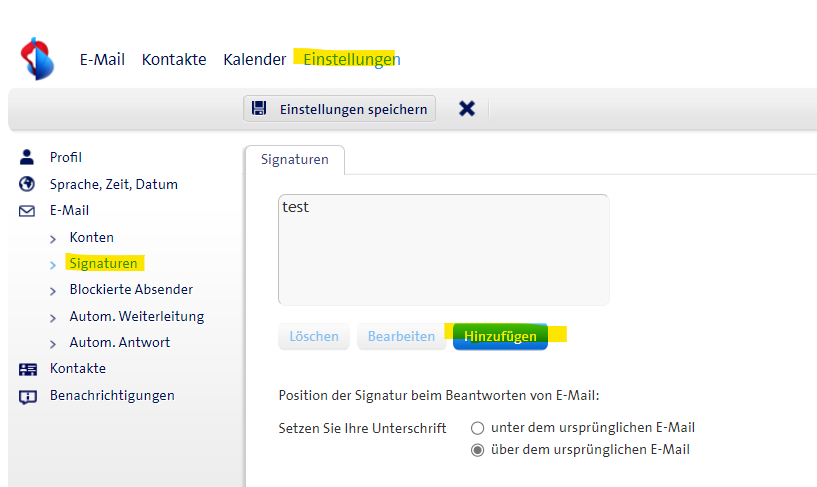Click the contact card icon beside Kontakte
The width and height of the screenshot is (817, 487).
click(28, 369)
